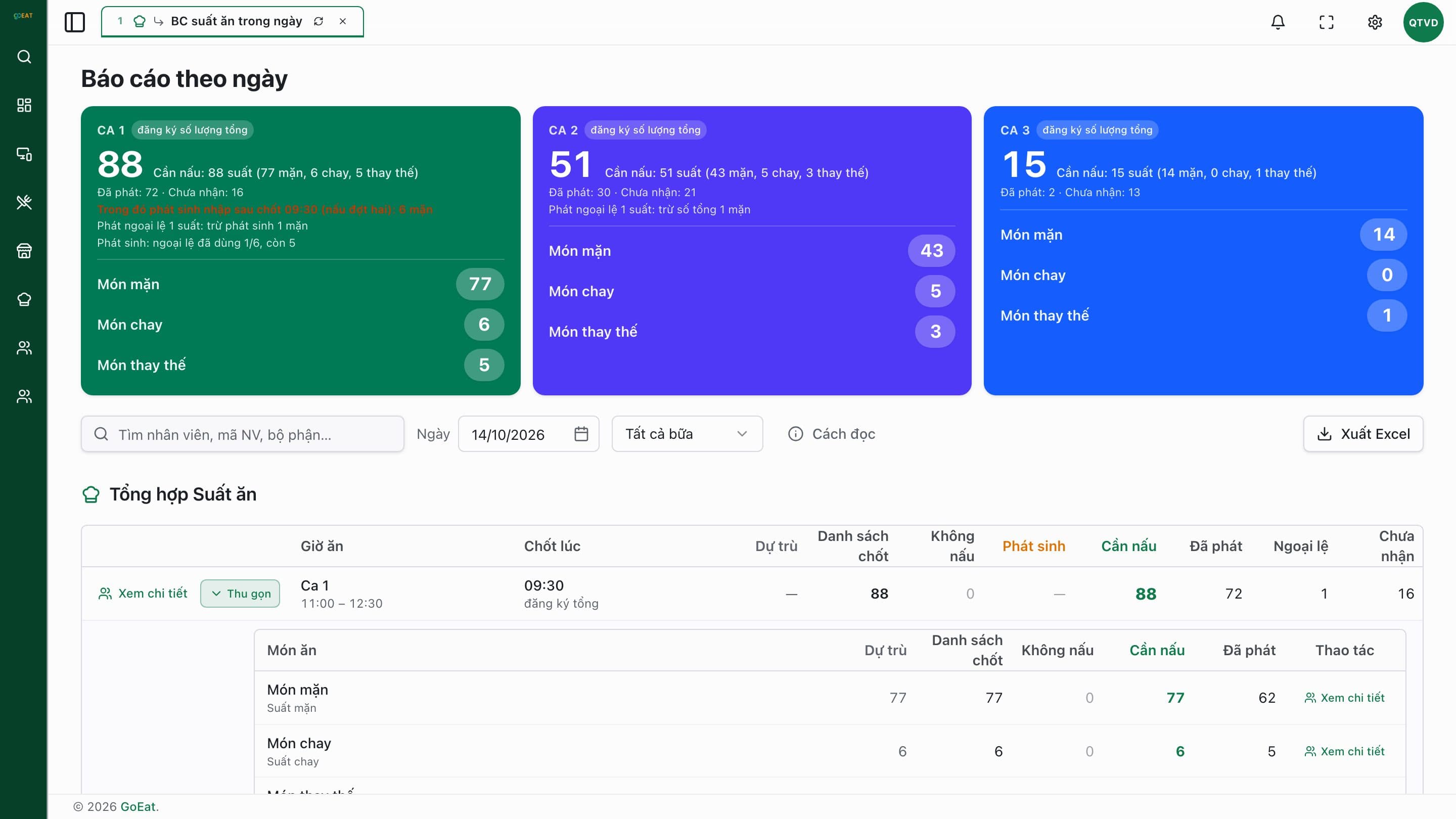Refresh the BC suất ăn trong ngày tab

[319, 21]
